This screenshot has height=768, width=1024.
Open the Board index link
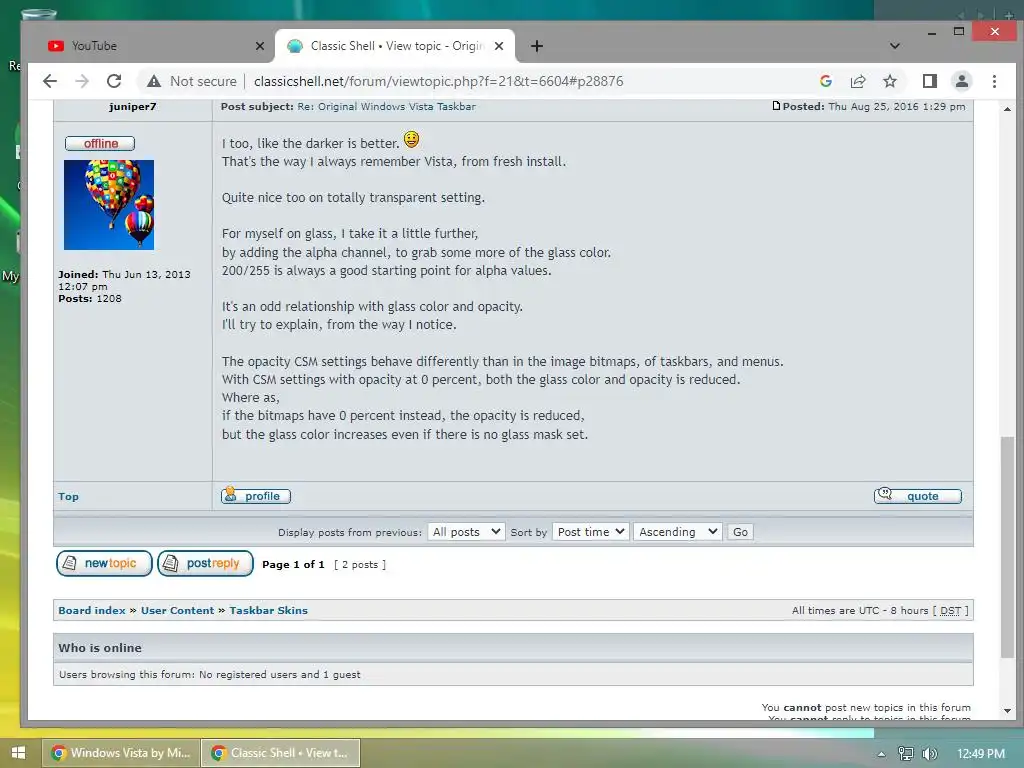[x=91, y=611]
